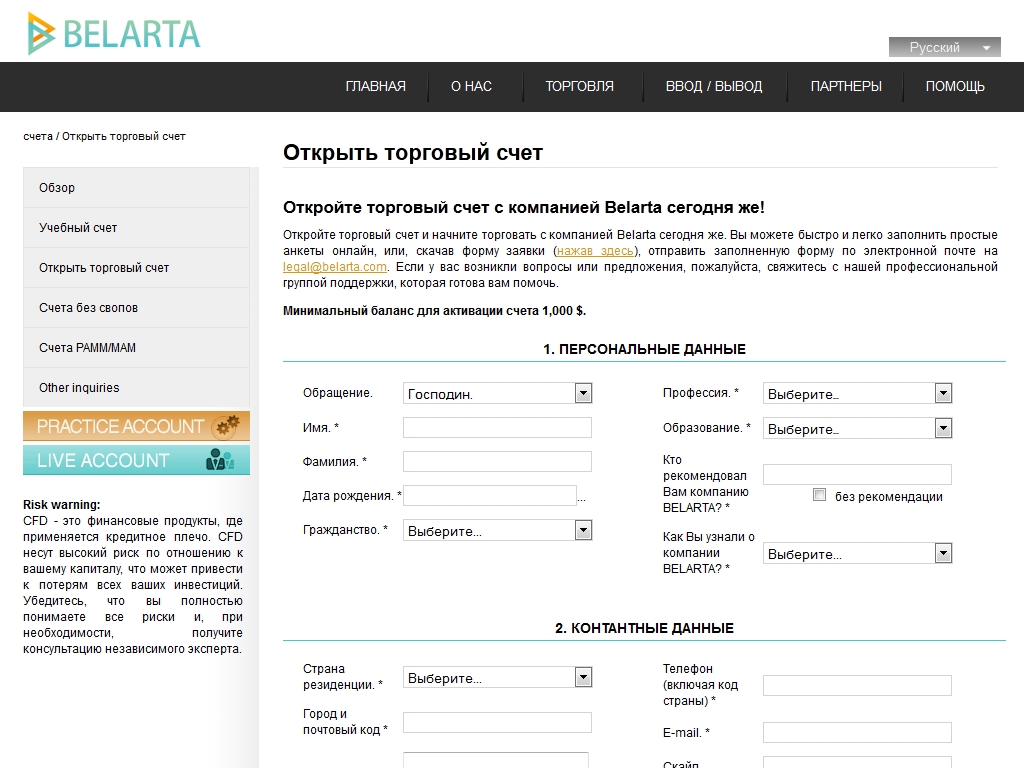This screenshot has width=1024, height=768.
Task: Focus the E-mail input field
Action: (857, 733)
